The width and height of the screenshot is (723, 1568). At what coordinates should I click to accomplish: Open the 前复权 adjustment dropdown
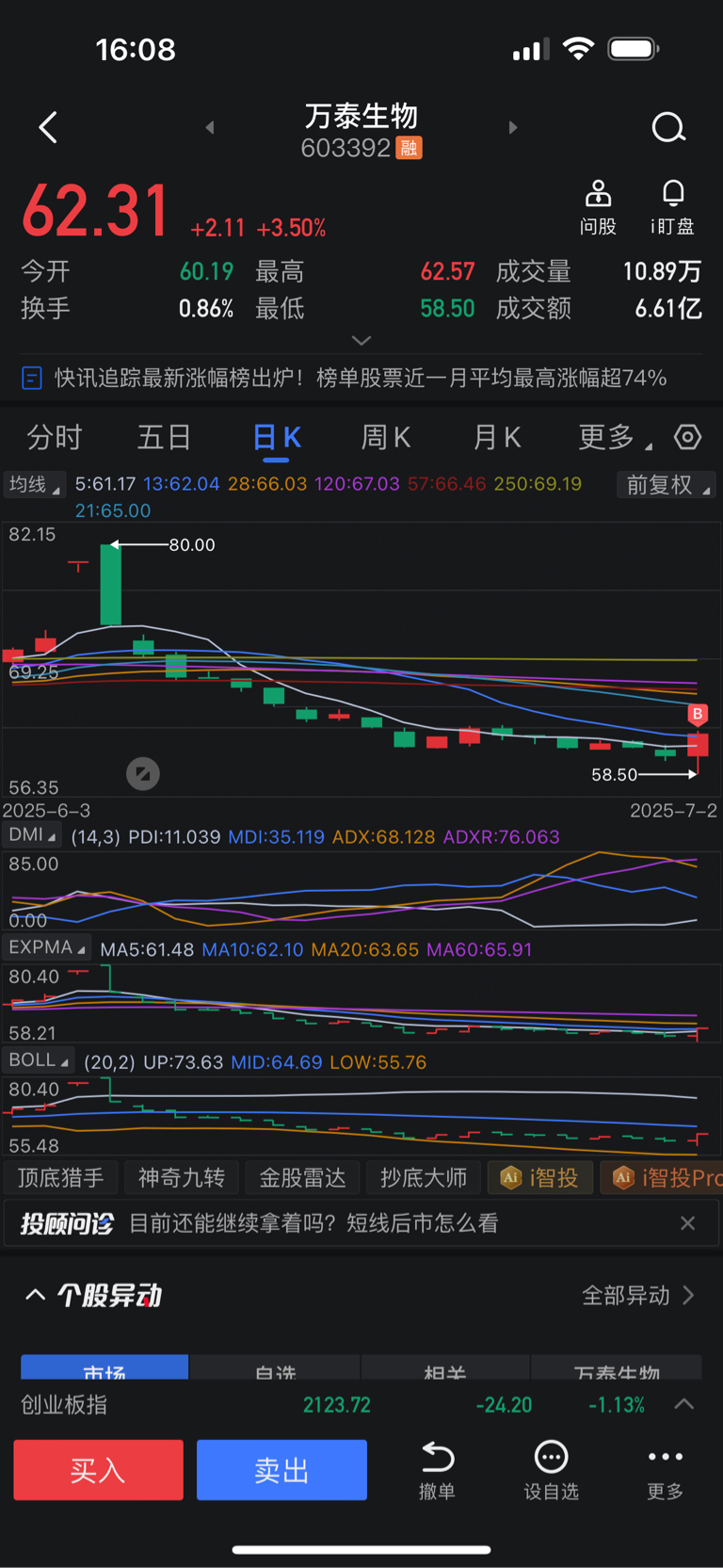click(667, 485)
